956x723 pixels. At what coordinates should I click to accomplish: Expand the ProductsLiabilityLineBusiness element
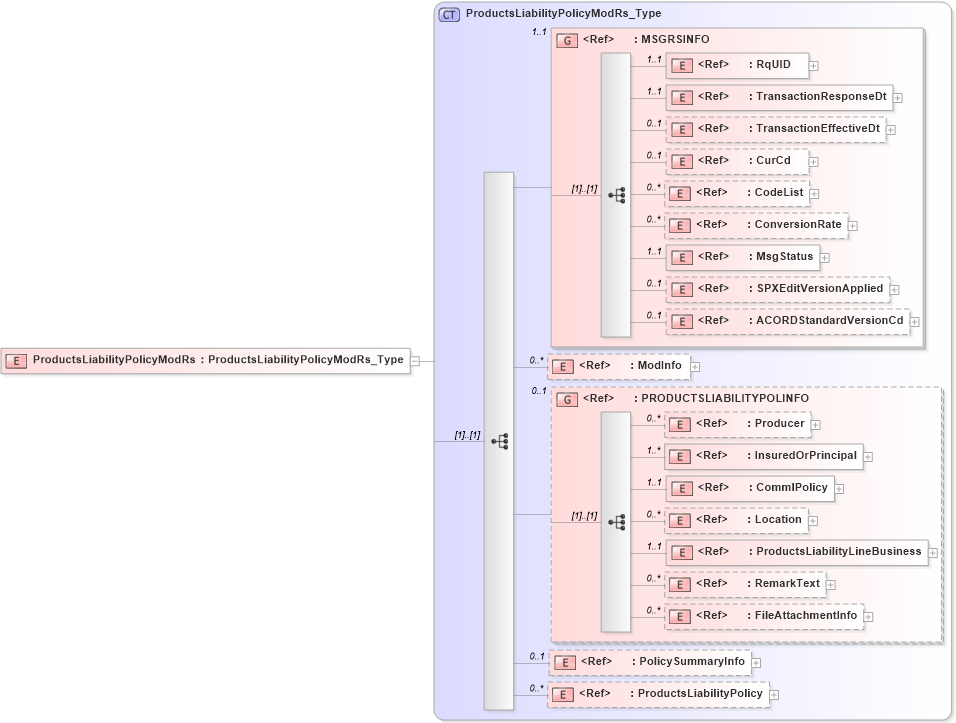(933, 551)
